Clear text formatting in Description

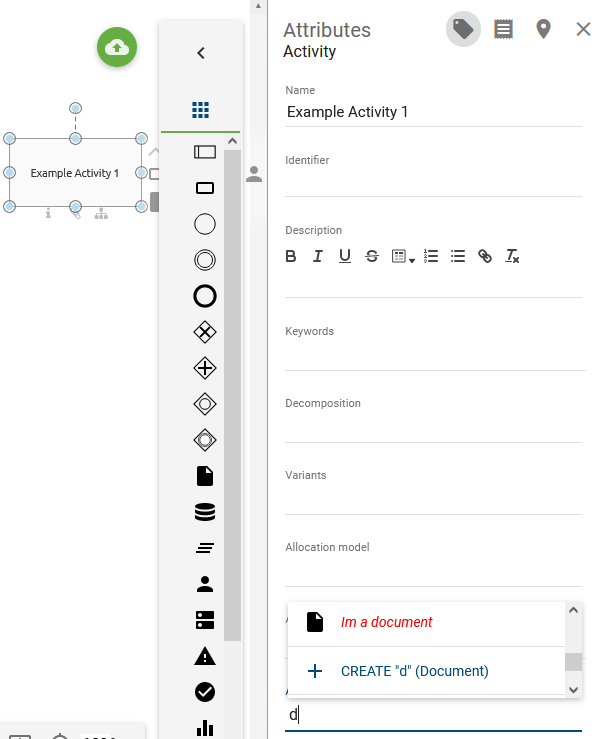(512, 256)
